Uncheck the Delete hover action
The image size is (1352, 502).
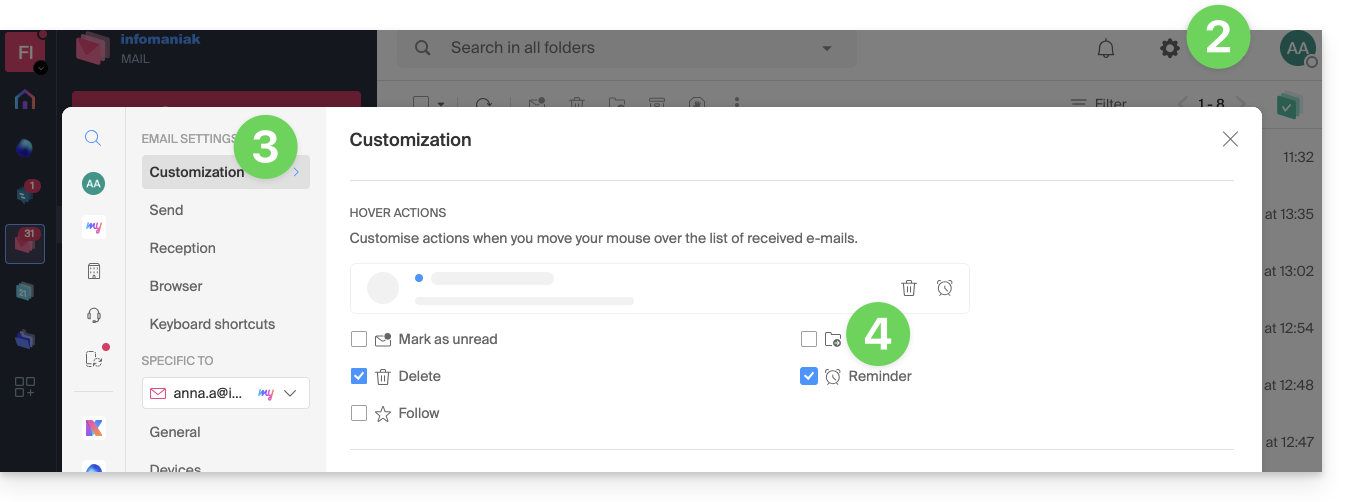point(359,376)
